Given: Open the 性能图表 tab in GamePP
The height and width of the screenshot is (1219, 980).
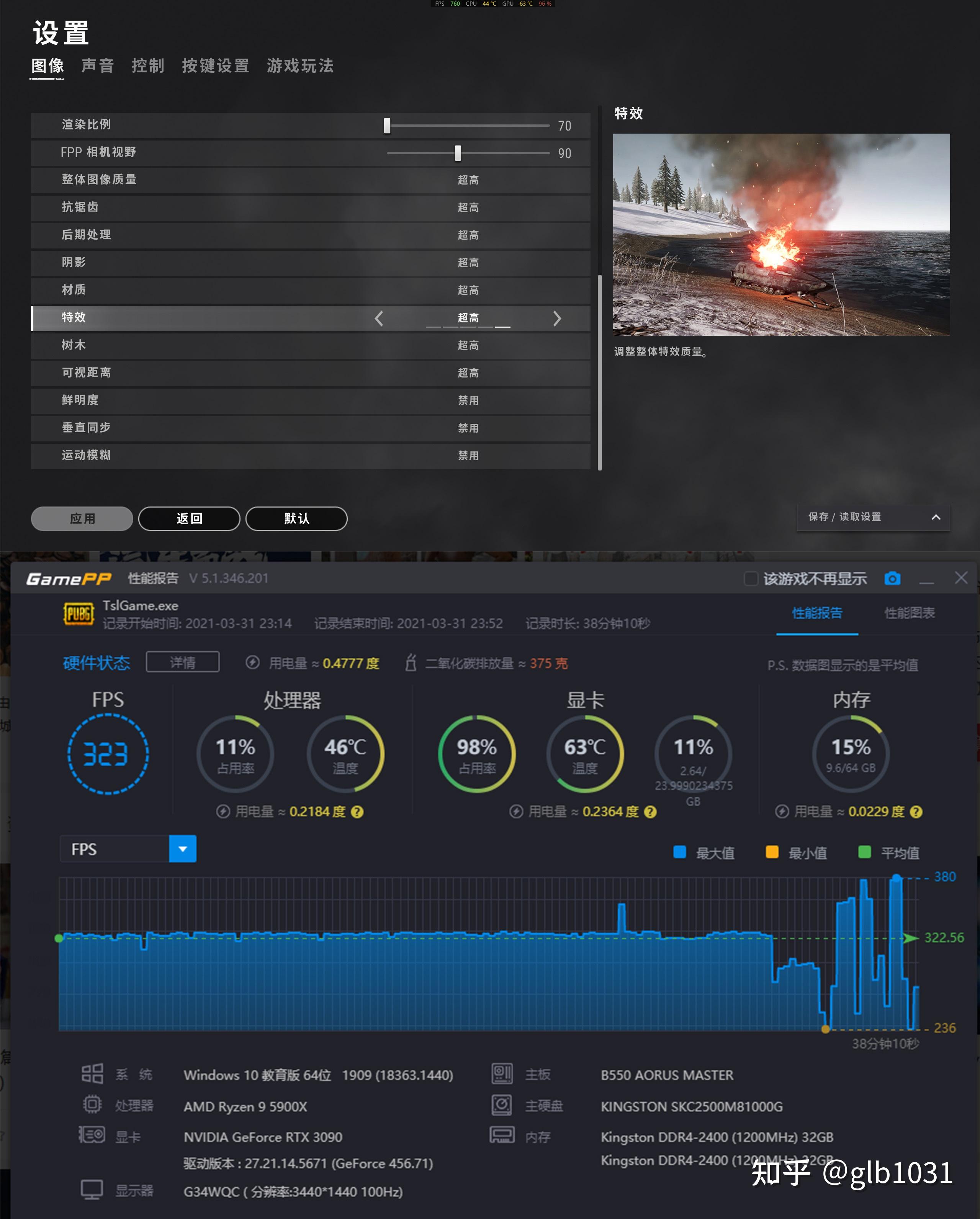Looking at the screenshot, I should [x=909, y=613].
